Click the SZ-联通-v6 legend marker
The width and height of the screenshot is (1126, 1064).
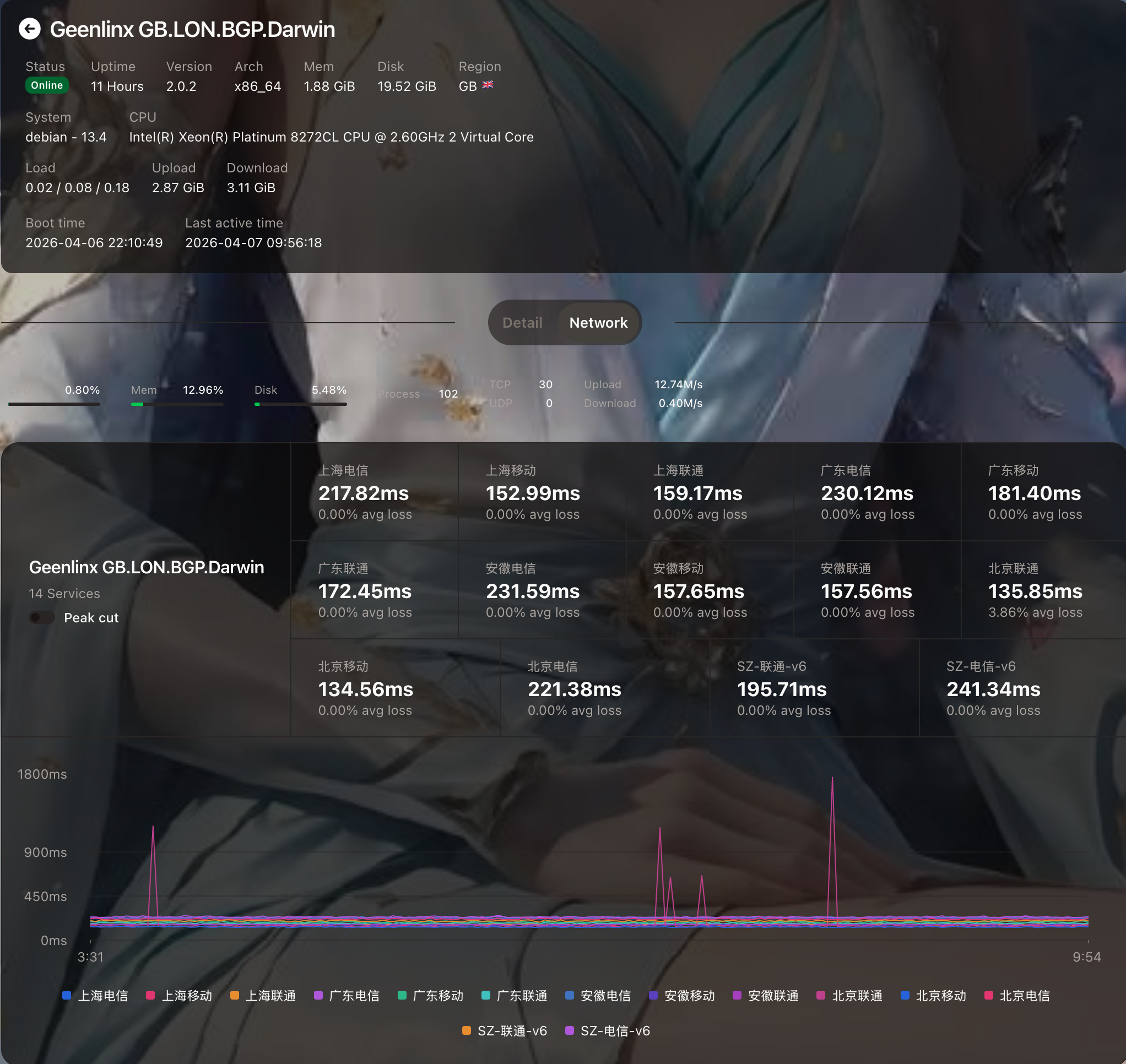[466, 1030]
